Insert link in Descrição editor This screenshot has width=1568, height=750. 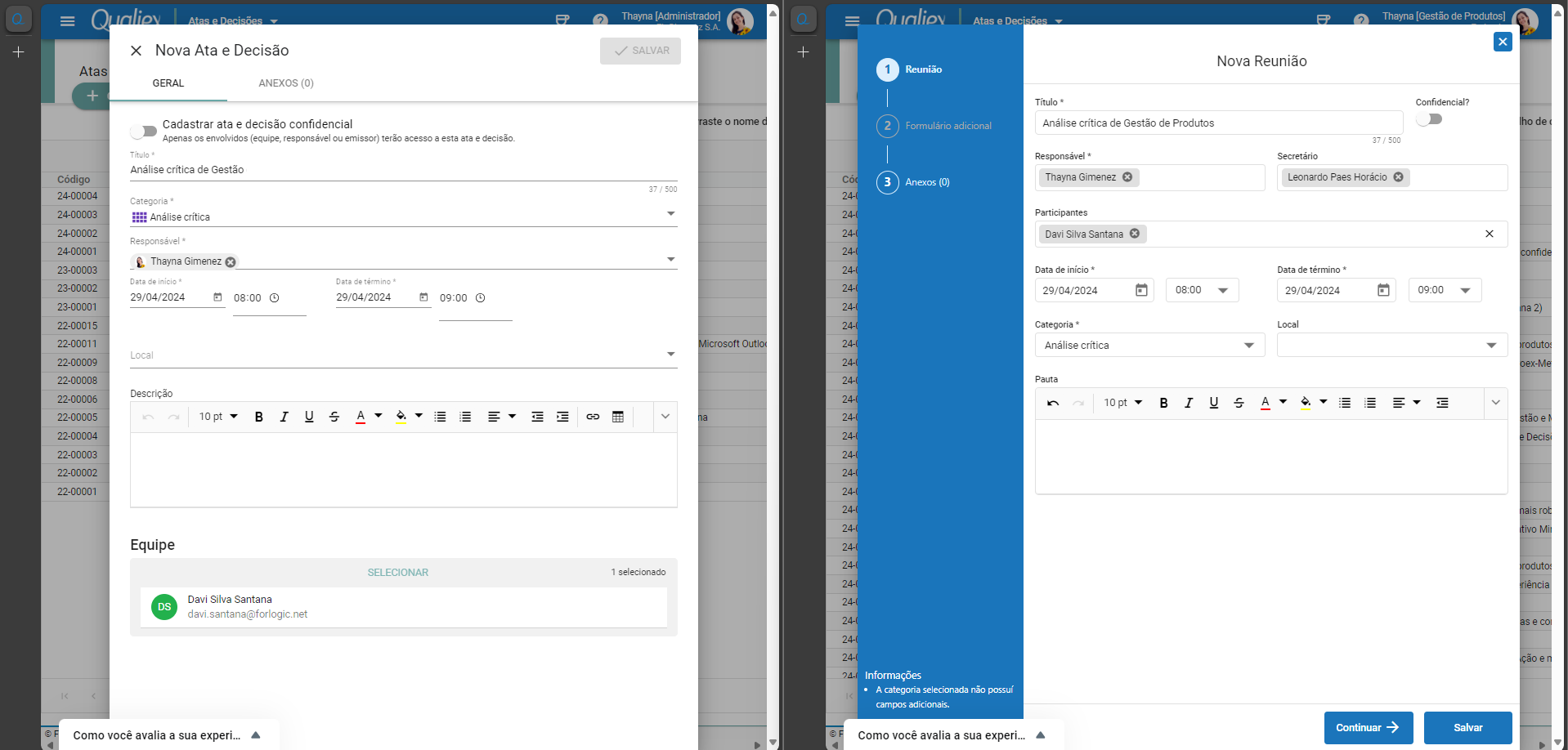coord(593,417)
